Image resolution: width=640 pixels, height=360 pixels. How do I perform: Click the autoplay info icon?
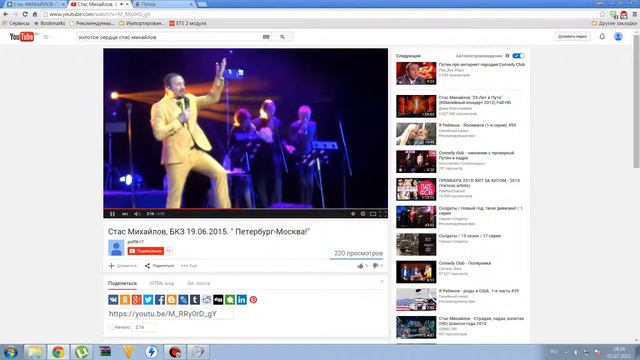click(x=507, y=56)
